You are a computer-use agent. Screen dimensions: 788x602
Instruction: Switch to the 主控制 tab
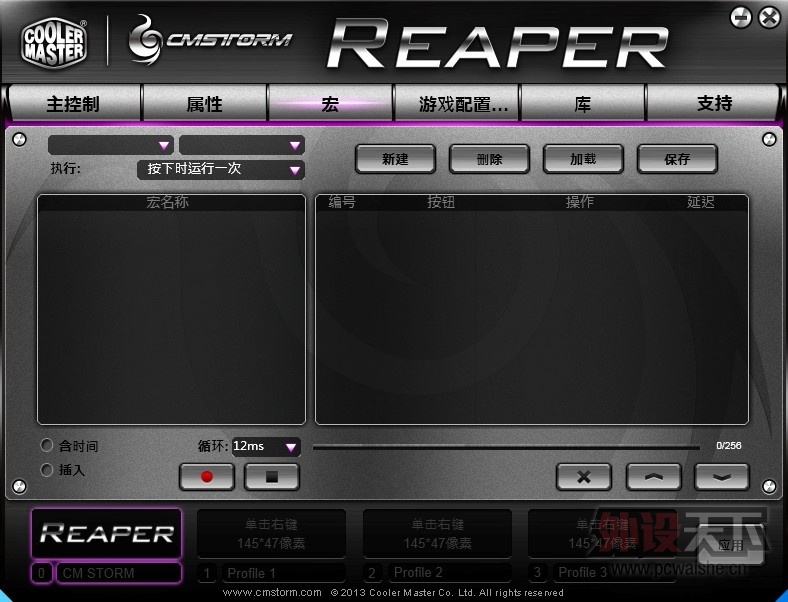point(73,104)
